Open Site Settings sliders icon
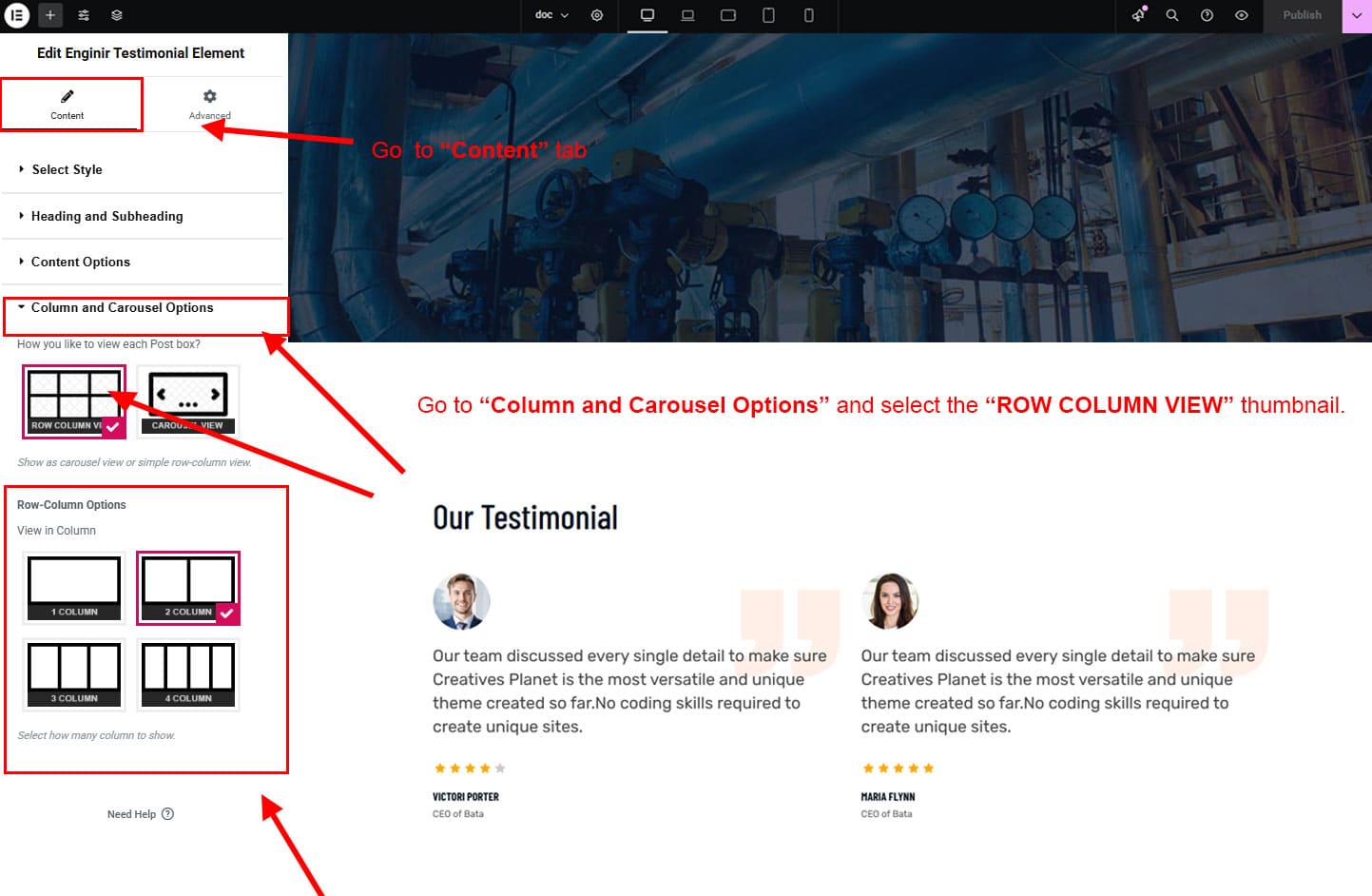 (x=84, y=15)
